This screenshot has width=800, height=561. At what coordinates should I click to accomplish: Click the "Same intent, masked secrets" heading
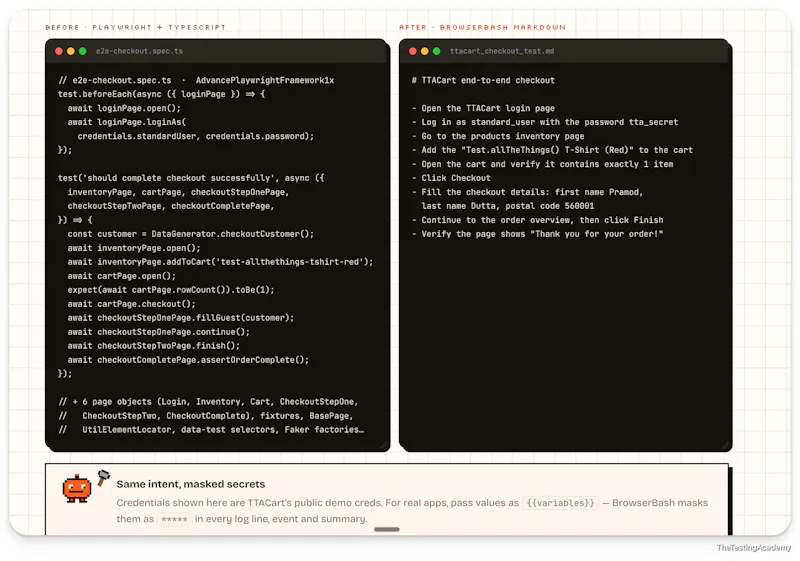[191, 484]
